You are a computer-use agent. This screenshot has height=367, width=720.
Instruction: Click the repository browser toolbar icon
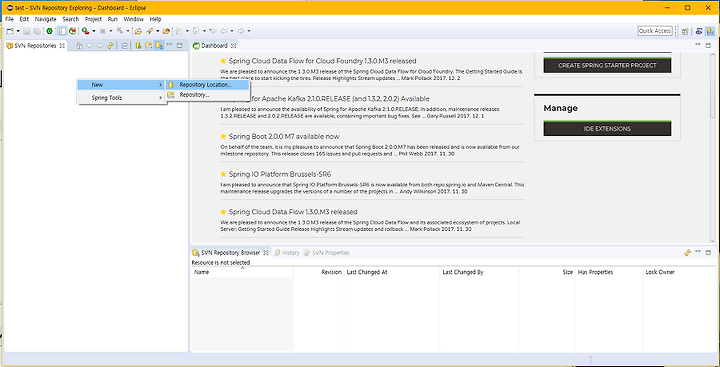[x=148, y=45]
